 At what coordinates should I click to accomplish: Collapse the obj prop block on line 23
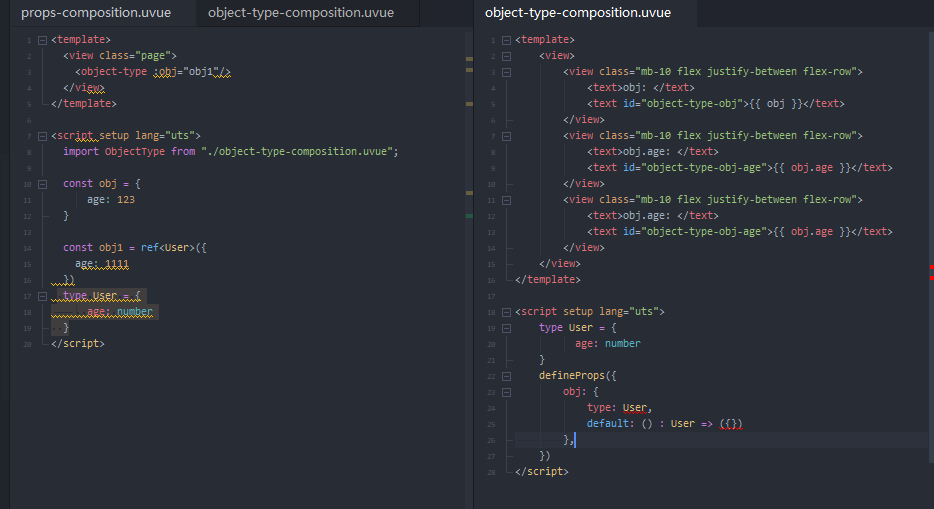click(x=506, y=392)
